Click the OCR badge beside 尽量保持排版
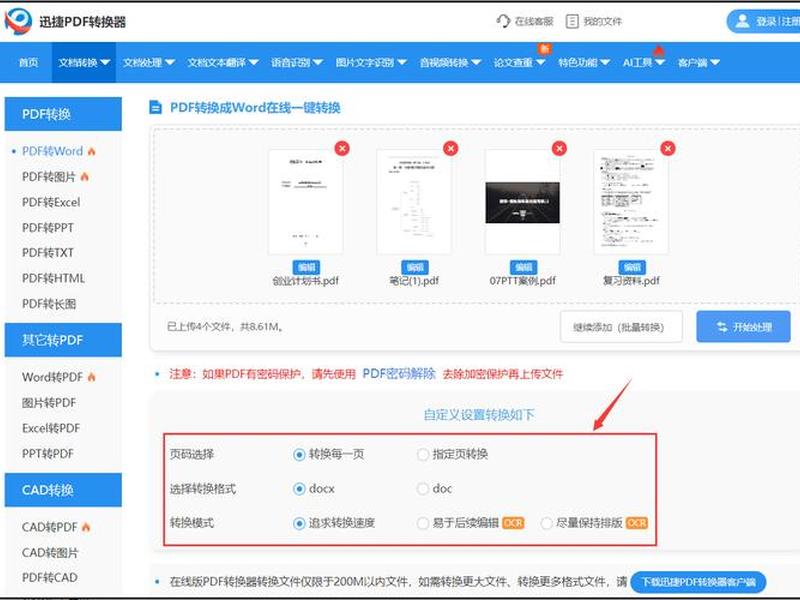 pos(637,523)
